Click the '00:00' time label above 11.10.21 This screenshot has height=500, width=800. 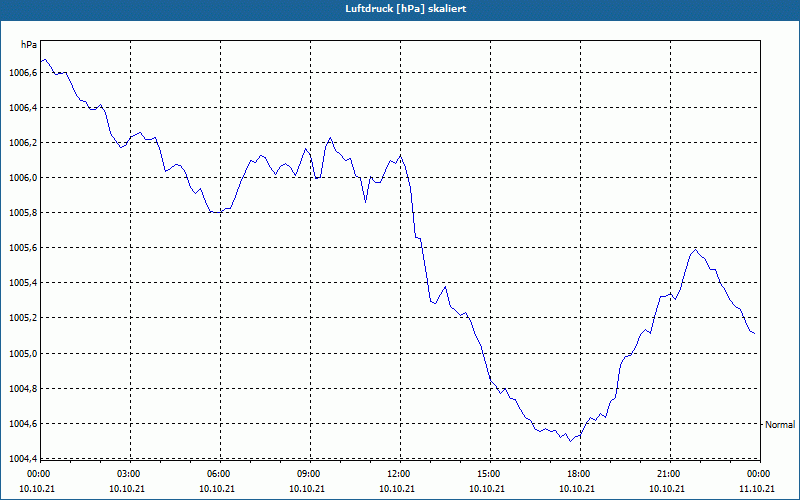coord(759,474)
